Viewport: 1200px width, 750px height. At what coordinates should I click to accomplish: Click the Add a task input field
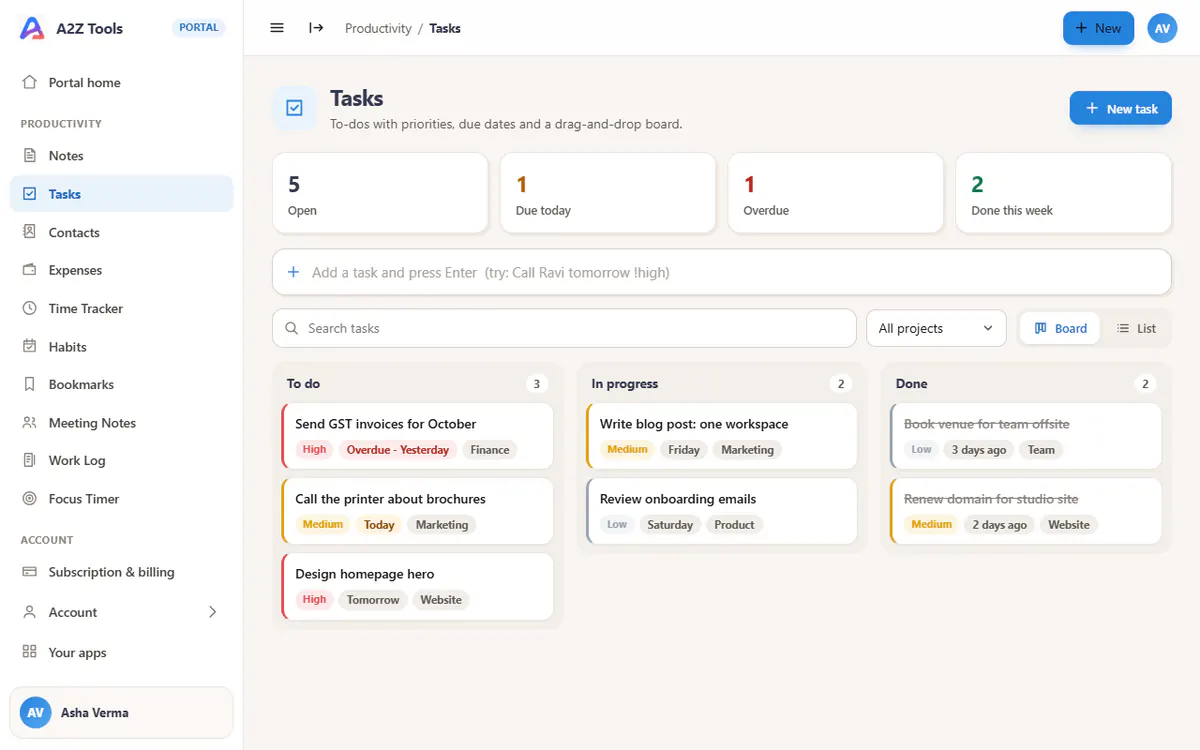pyautogui.click(x=722, y=272)
